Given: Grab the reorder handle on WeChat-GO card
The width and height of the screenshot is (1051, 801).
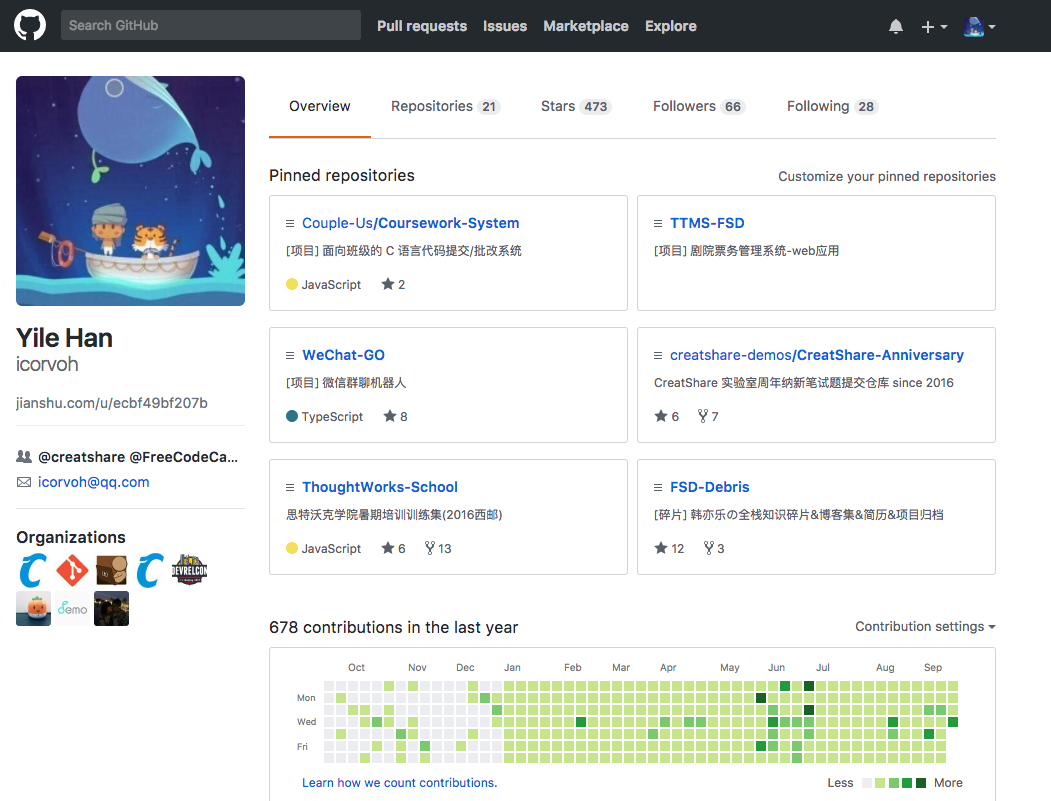Looking at the screenshot, I should pyautogui.click(x=290, y=355).
